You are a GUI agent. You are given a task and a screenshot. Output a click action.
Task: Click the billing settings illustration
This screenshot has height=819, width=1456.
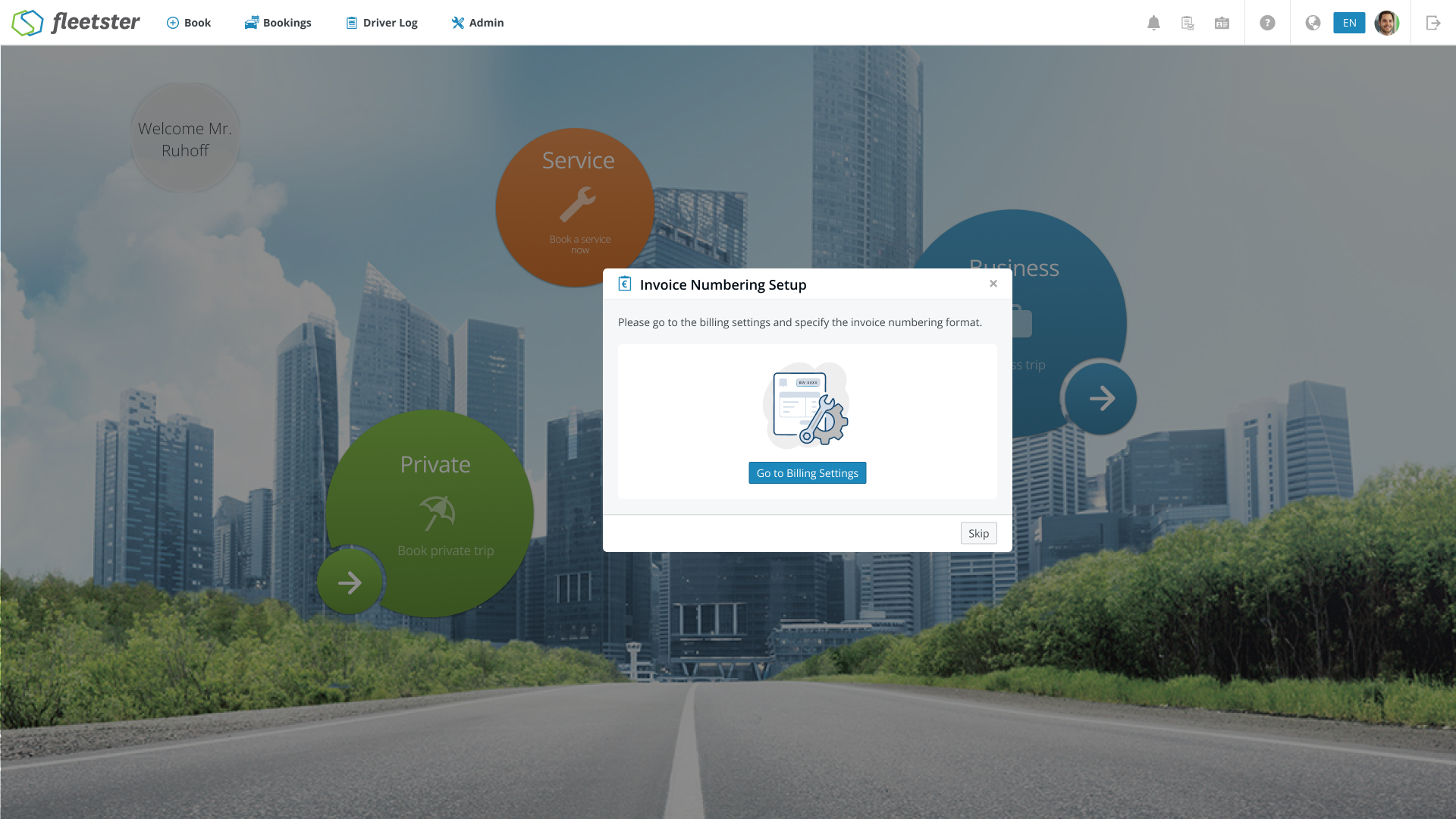[x=807, y=405]
